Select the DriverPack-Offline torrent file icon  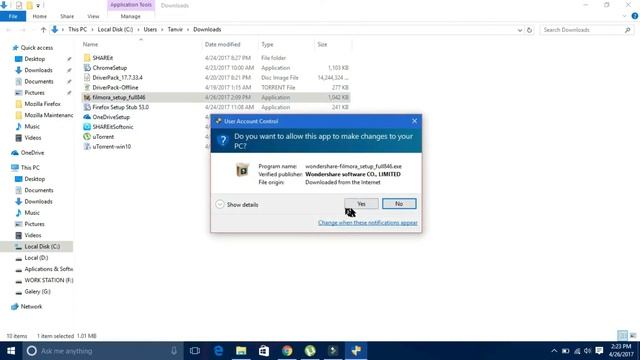(x=87, y=87)
